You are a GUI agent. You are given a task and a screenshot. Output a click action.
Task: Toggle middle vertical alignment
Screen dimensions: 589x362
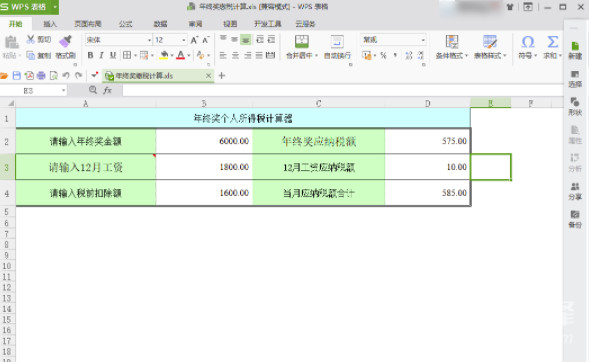(x=234, y=39)
